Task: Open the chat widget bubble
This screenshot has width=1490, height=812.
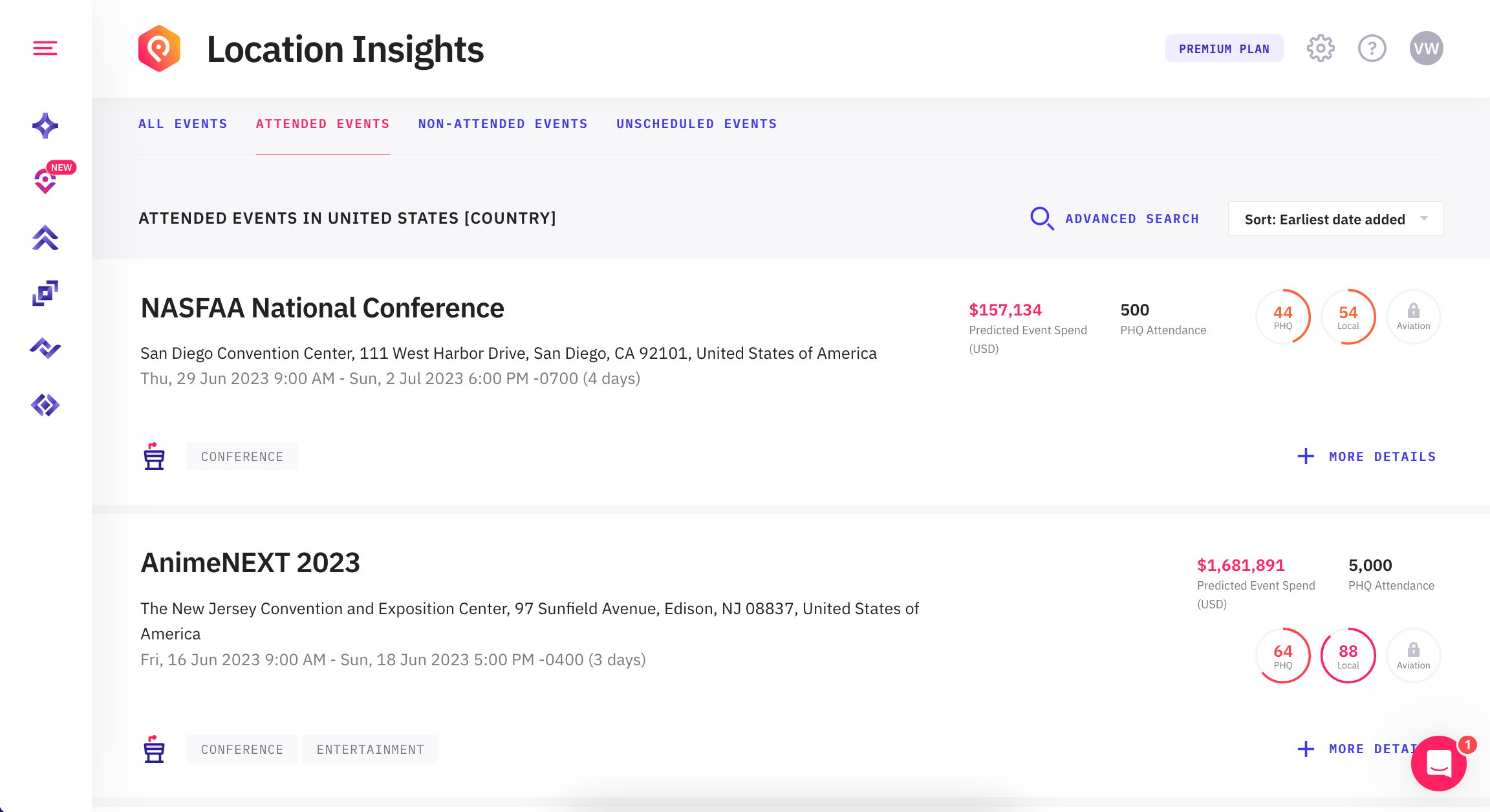Action: [x=1438, y=764]
